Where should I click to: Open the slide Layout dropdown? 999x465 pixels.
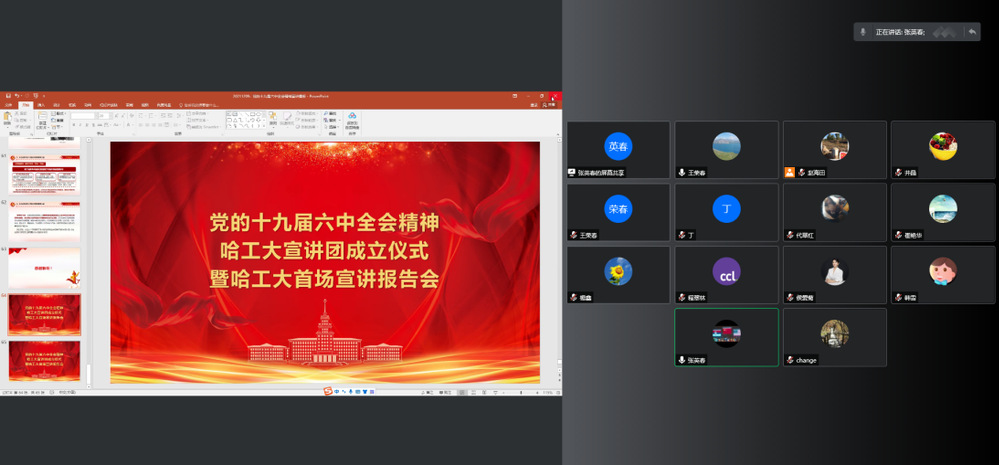[x=59, y=113]
